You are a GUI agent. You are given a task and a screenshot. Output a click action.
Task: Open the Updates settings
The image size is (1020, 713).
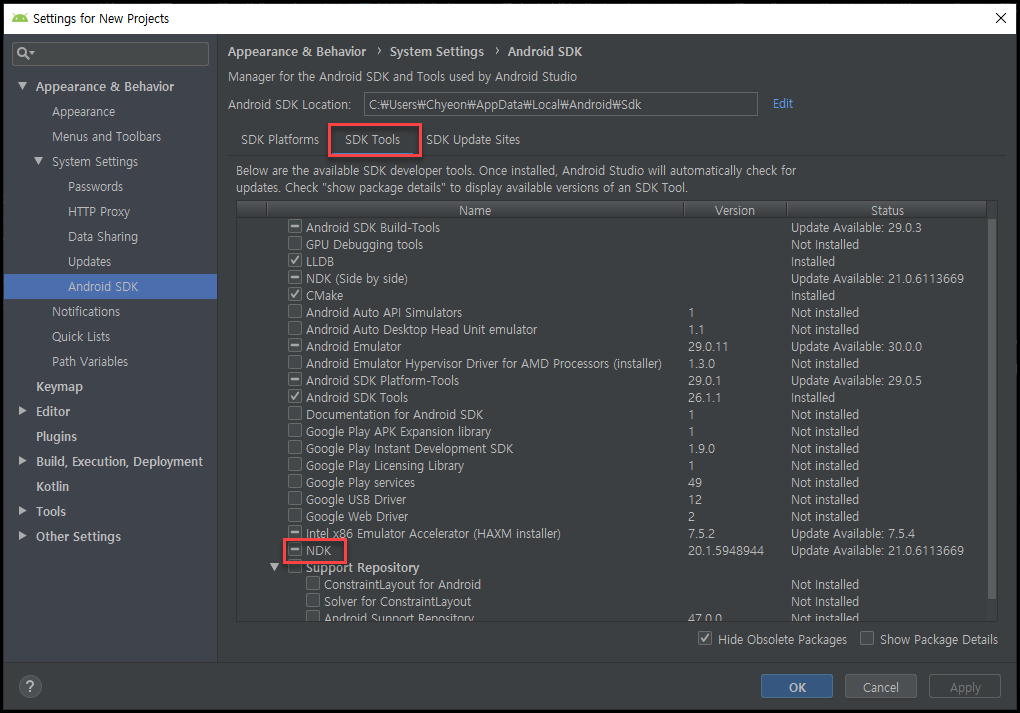(89, 262)
